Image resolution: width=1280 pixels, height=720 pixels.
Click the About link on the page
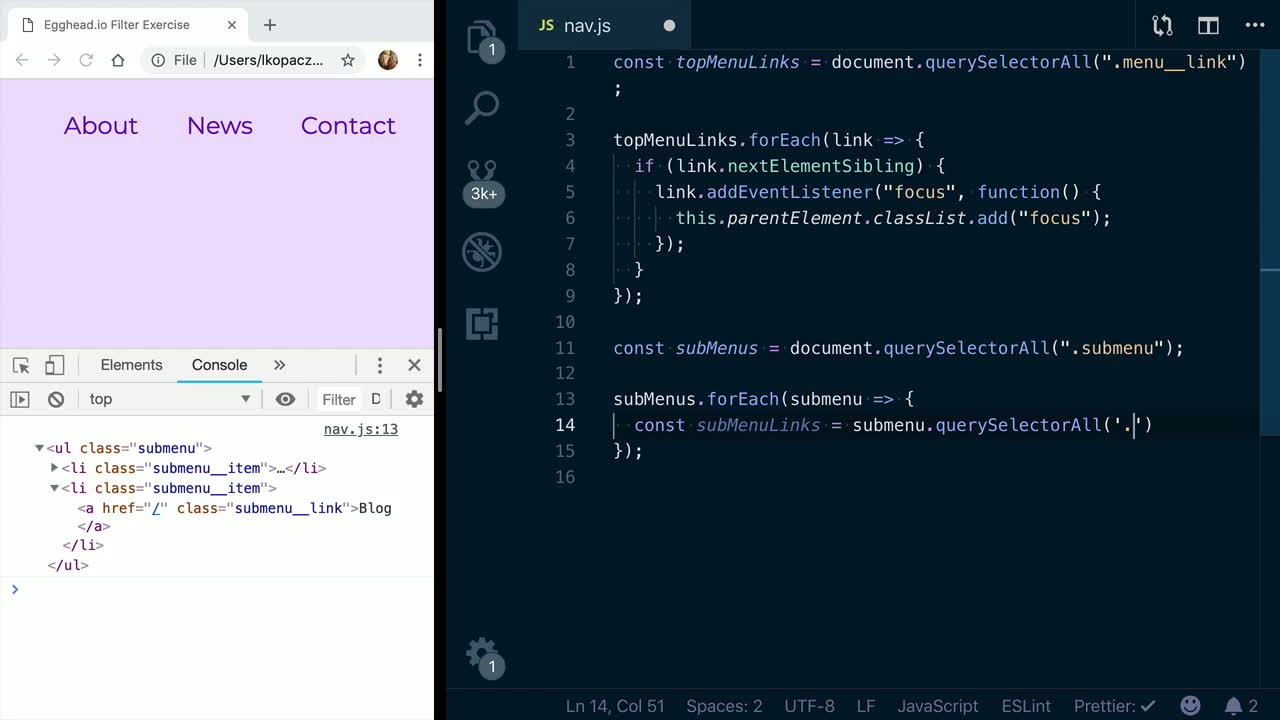point(101,126)
